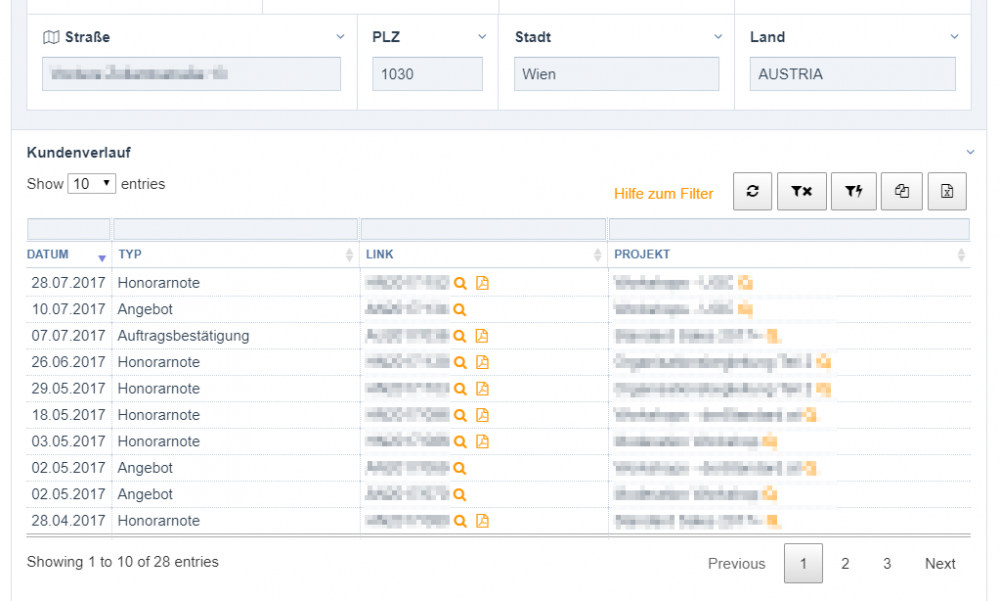Image resolution: width=1000 pixels, height=601 pixels.
Task: Open the Hilfe zum Filter link
Action: (663, 194)
